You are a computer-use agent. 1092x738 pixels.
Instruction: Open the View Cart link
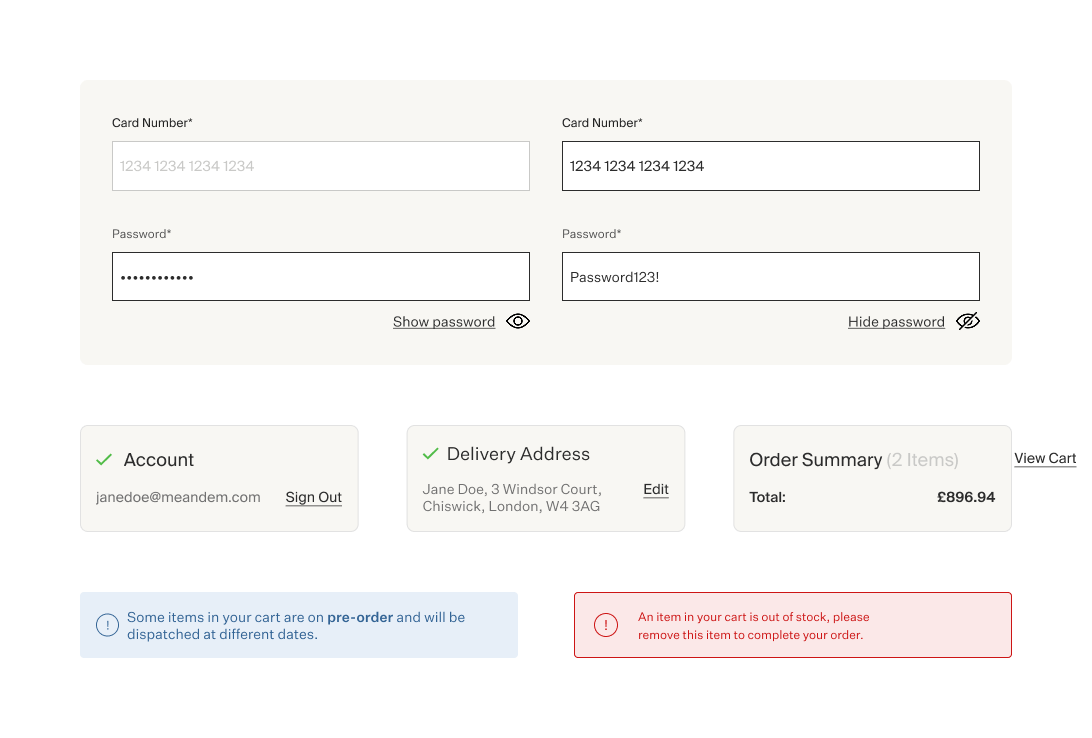click(1045, 458)
